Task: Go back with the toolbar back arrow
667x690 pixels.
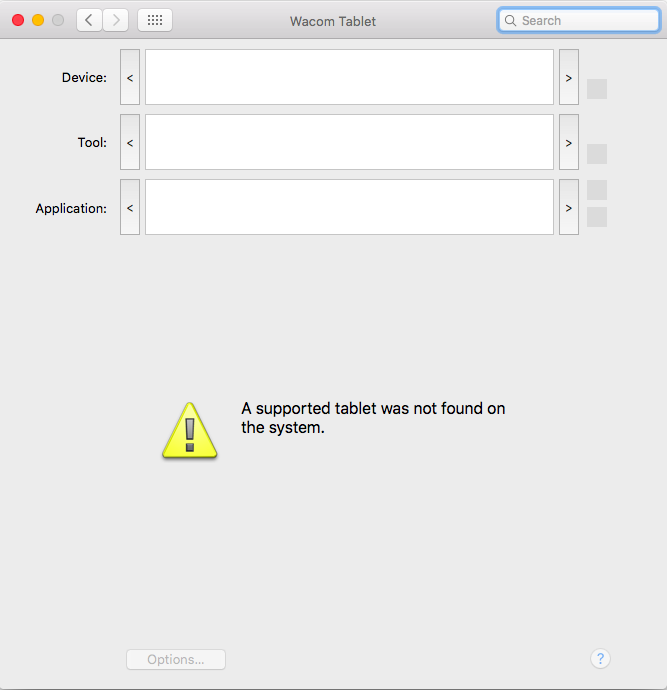Action: 89,20
